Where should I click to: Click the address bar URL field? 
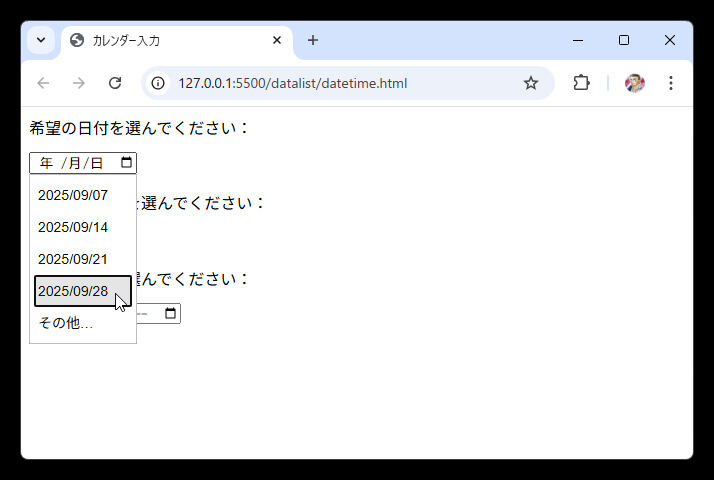click(340, 83)
